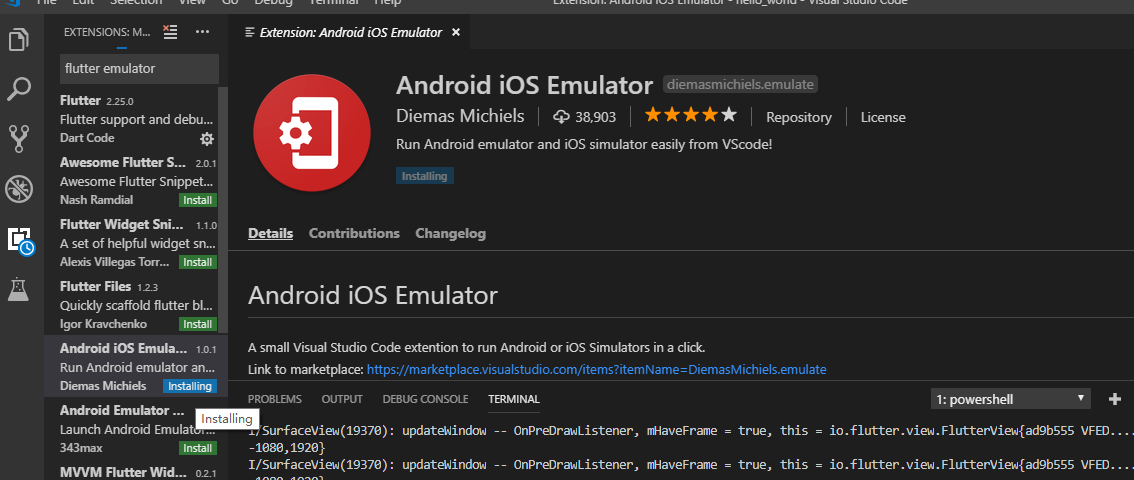Screen dimensions: 1134x480
Task: Focus the flutter emulator search field
Action: (x=139, y=69)
